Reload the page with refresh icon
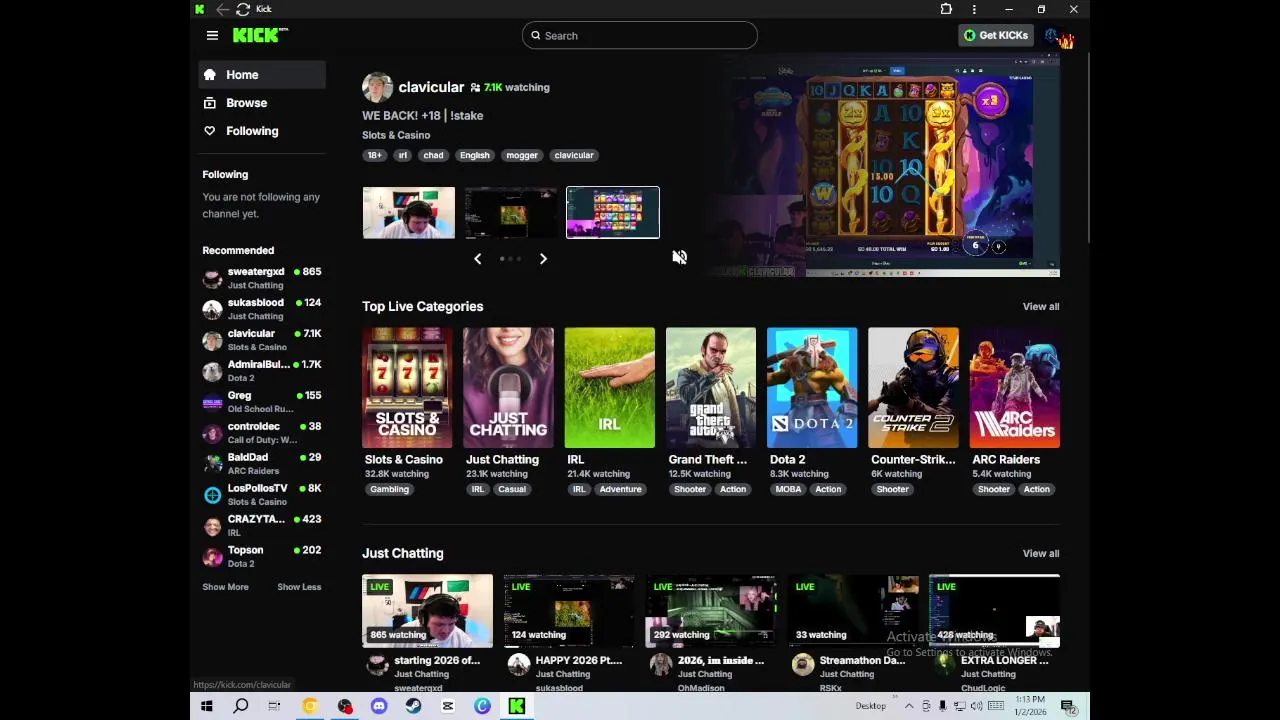1280x720 pixels. (243, 9)
